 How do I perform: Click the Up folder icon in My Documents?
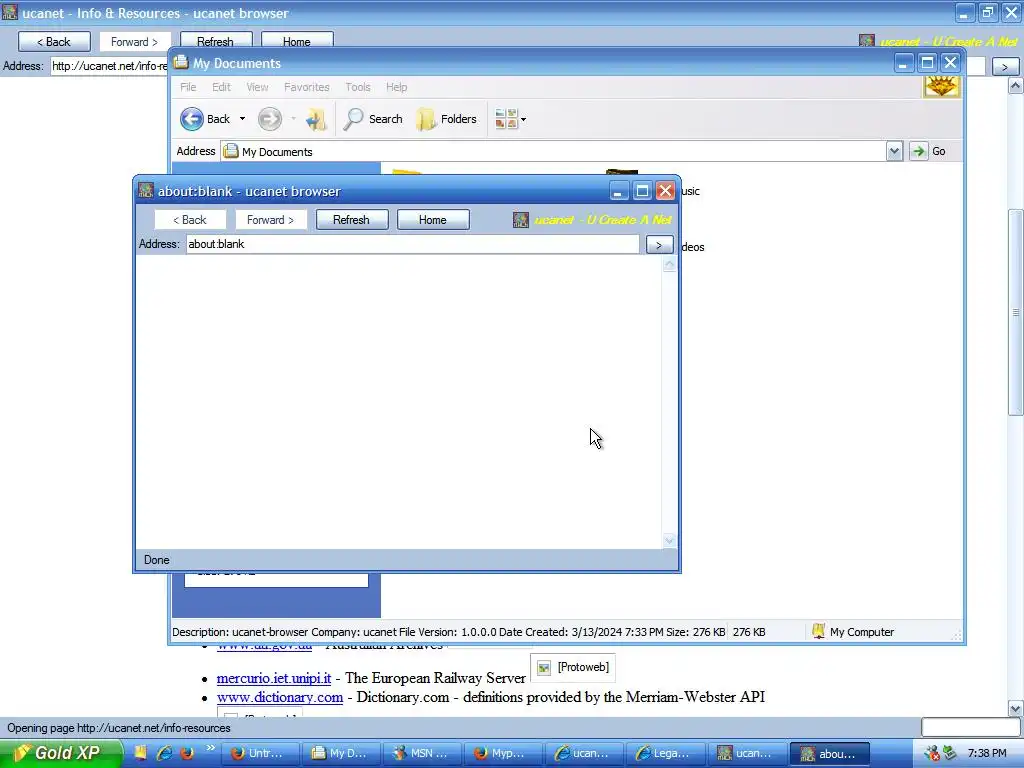(317, 119)
